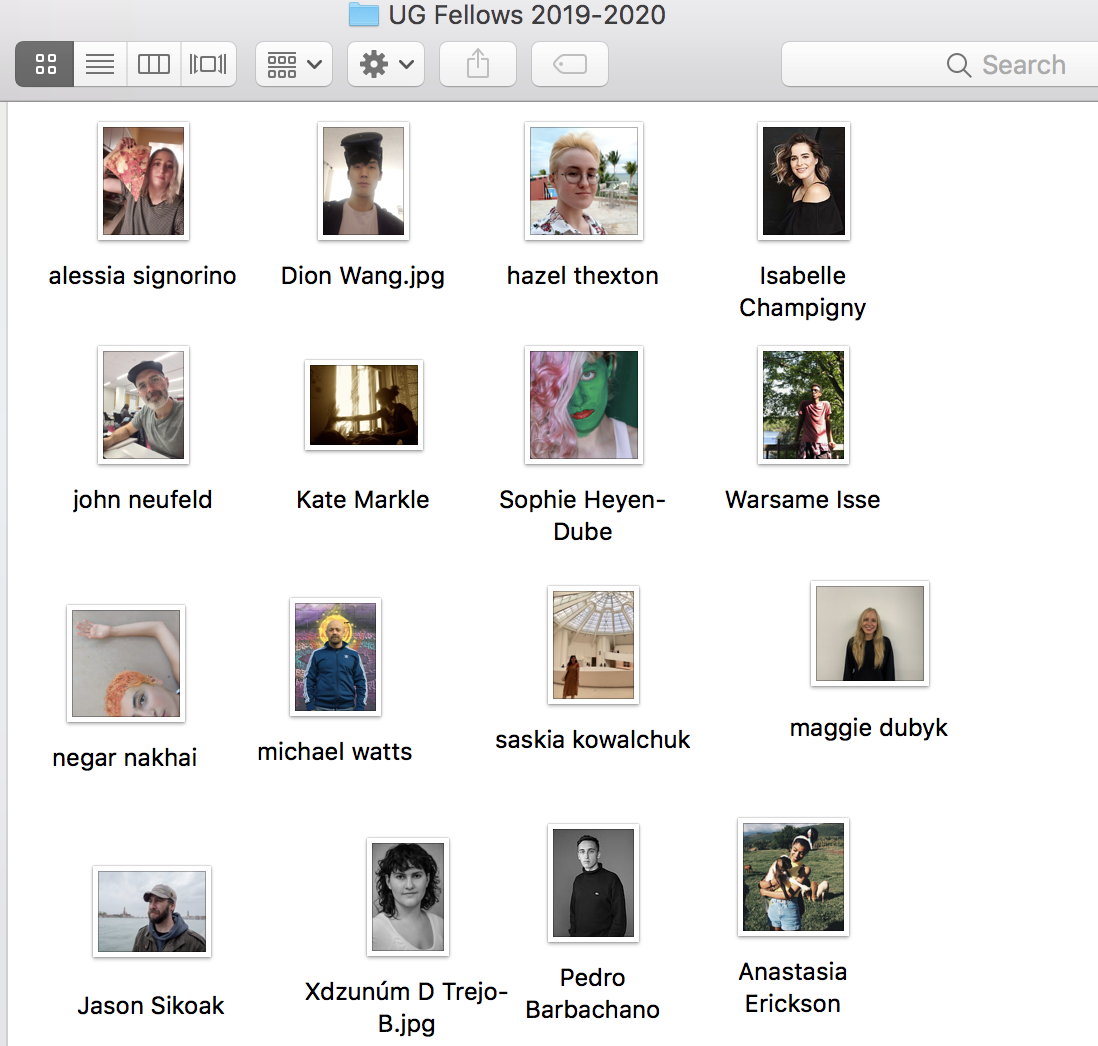
Task: Select the Dion Wang.jpg file
Action: click(363, 181)
